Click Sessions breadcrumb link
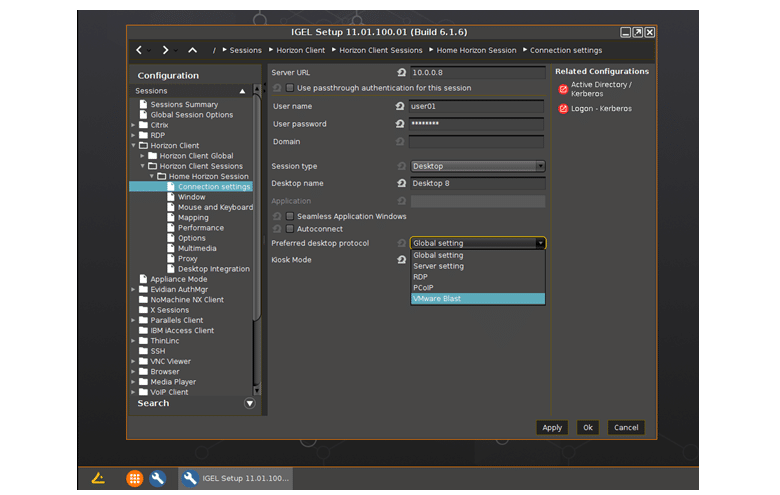 point(245,50)
